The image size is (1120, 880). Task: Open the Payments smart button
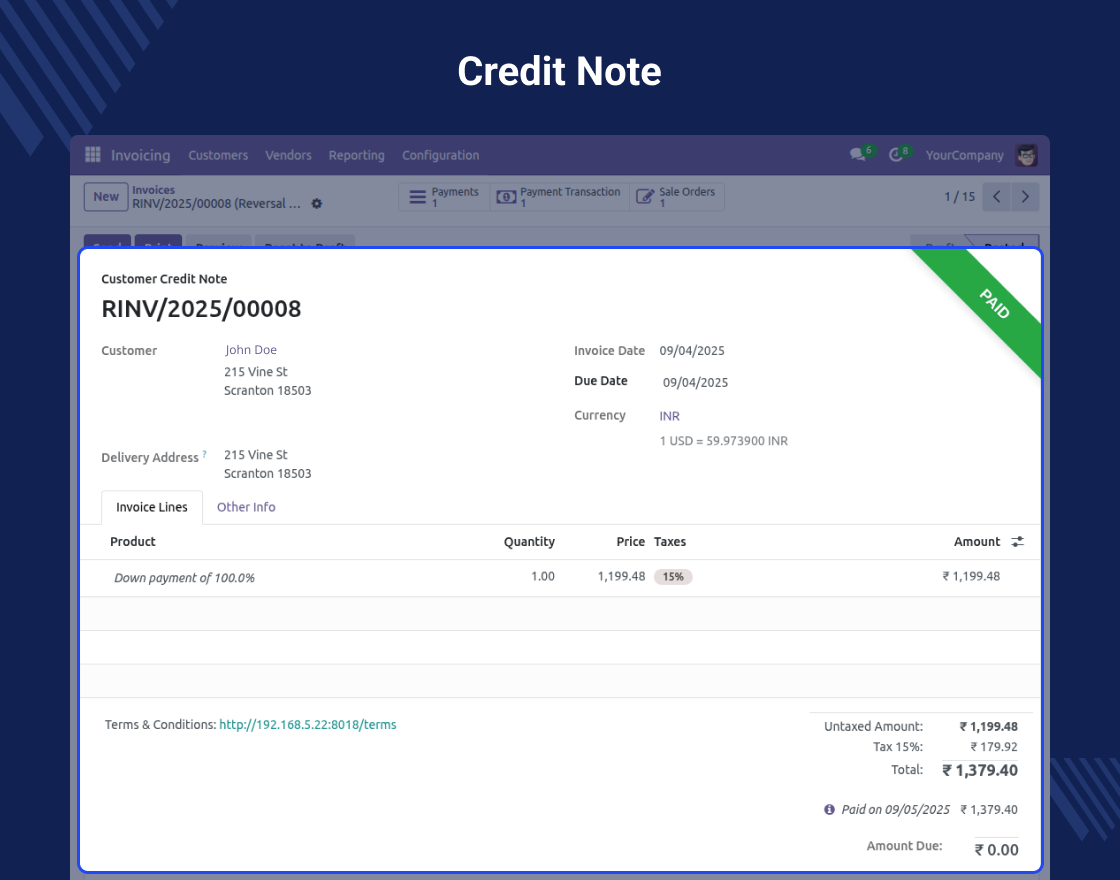(x=444, y=196)
